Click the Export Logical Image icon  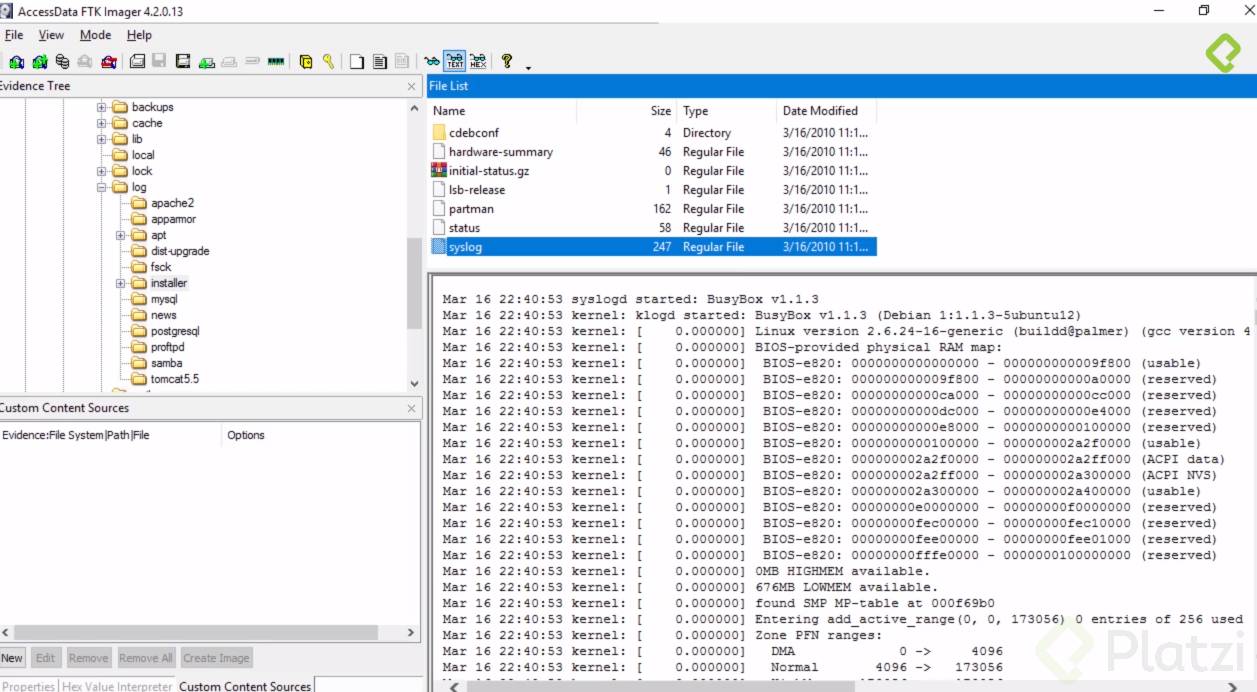tap(183, 62)
